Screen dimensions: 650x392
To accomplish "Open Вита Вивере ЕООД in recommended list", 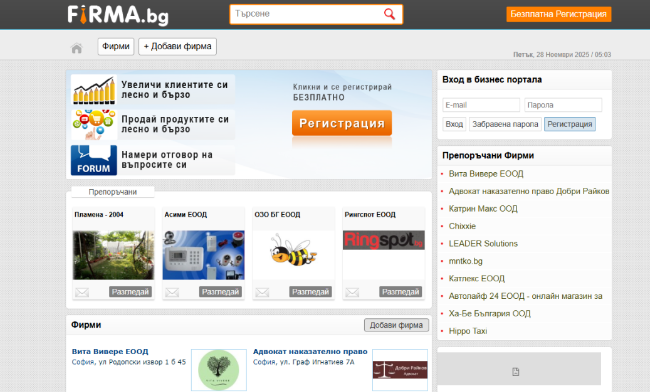I will pyautogui.click(x=486, y=174).
